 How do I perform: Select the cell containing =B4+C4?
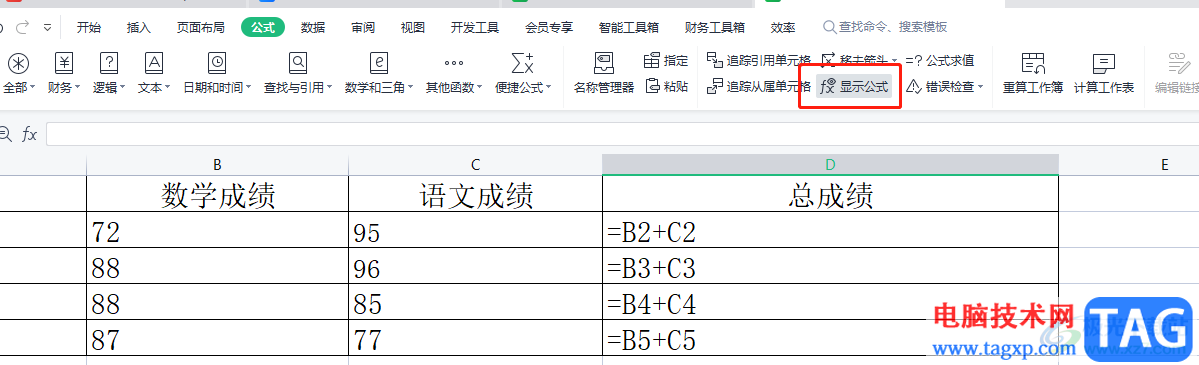830,302
